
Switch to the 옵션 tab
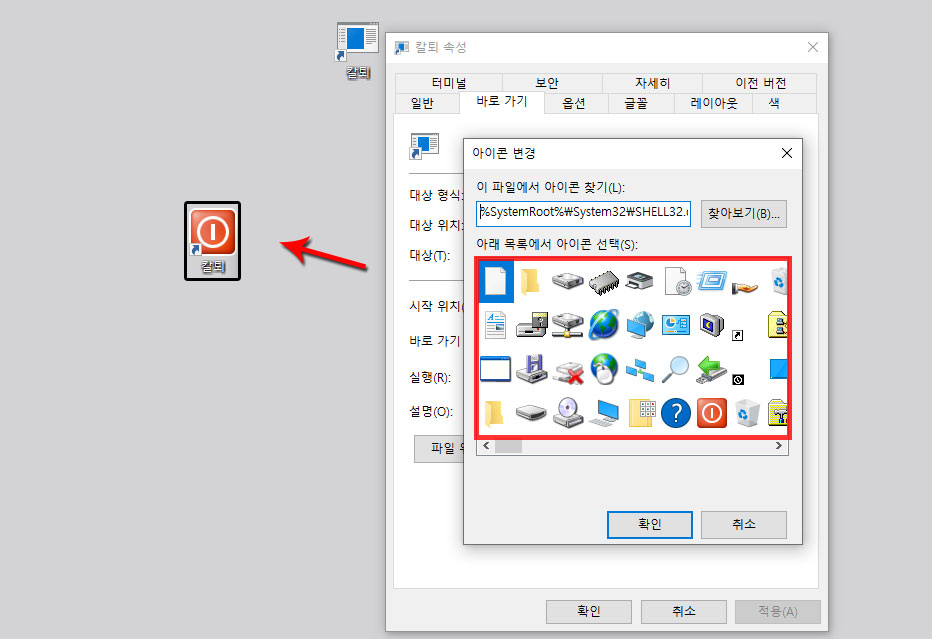pos(575,103)
